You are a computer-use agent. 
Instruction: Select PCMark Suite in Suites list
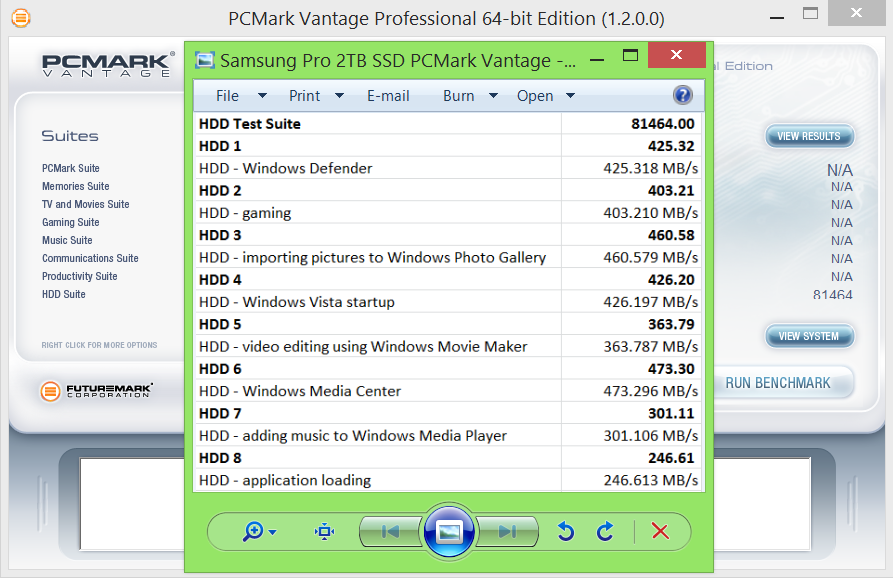(x=71, y=168)
